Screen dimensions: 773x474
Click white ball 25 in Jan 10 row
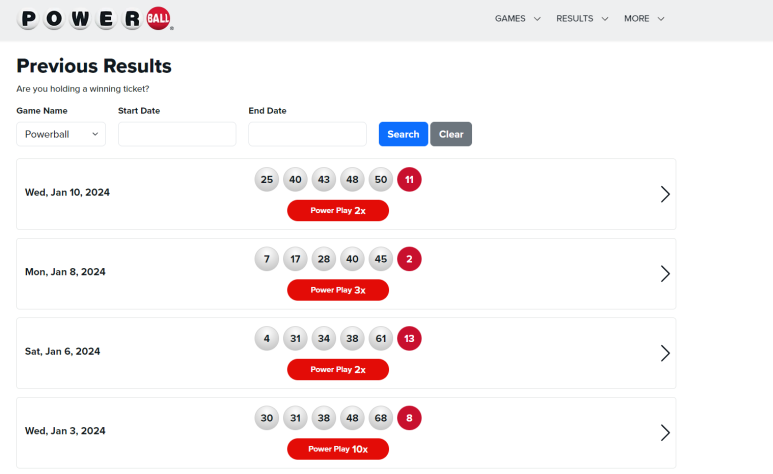tap(267, 180)
